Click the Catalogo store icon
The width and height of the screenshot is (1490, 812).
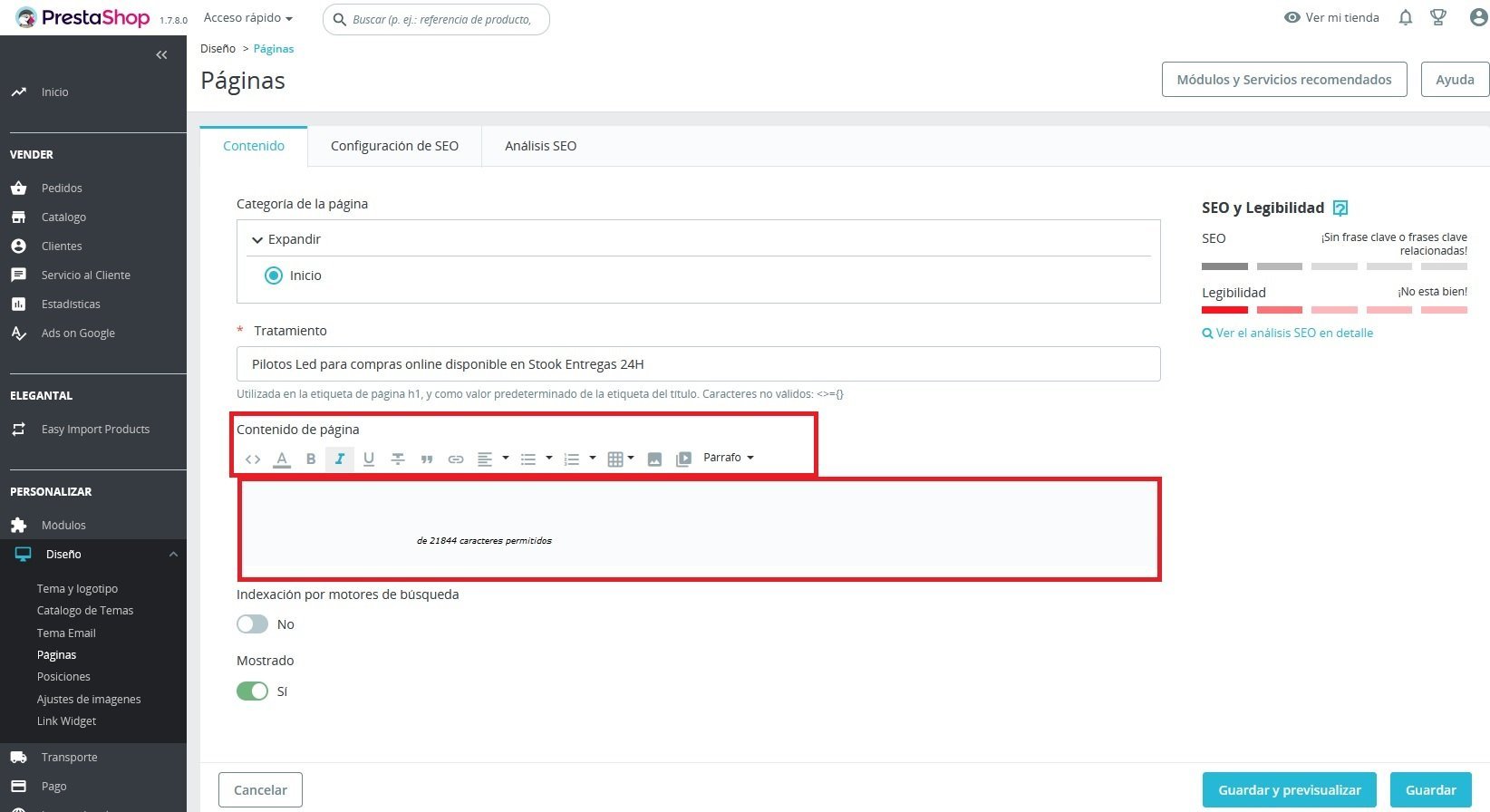point(18,217)
